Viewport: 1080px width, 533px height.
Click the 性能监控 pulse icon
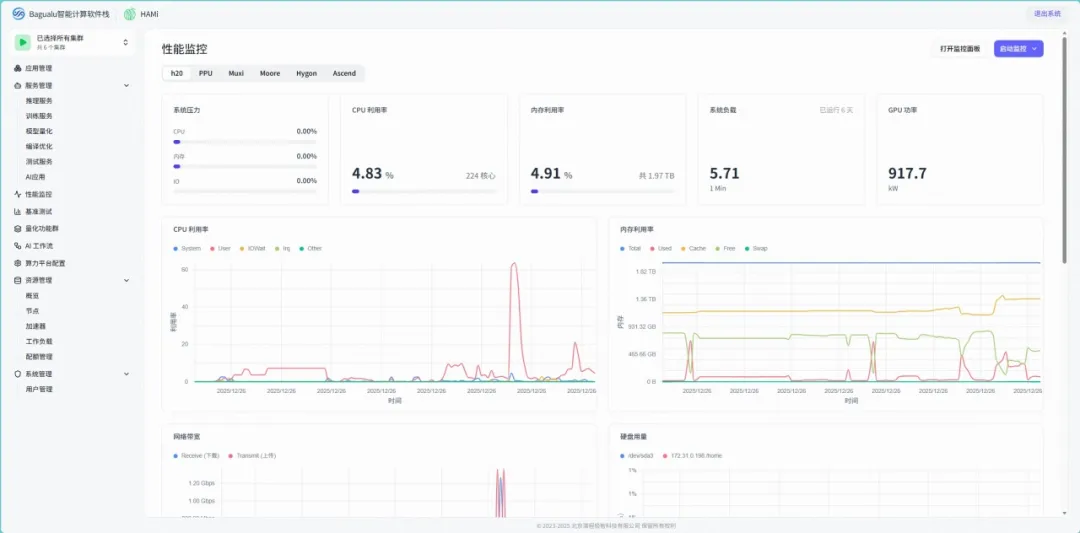click(17, 194)
